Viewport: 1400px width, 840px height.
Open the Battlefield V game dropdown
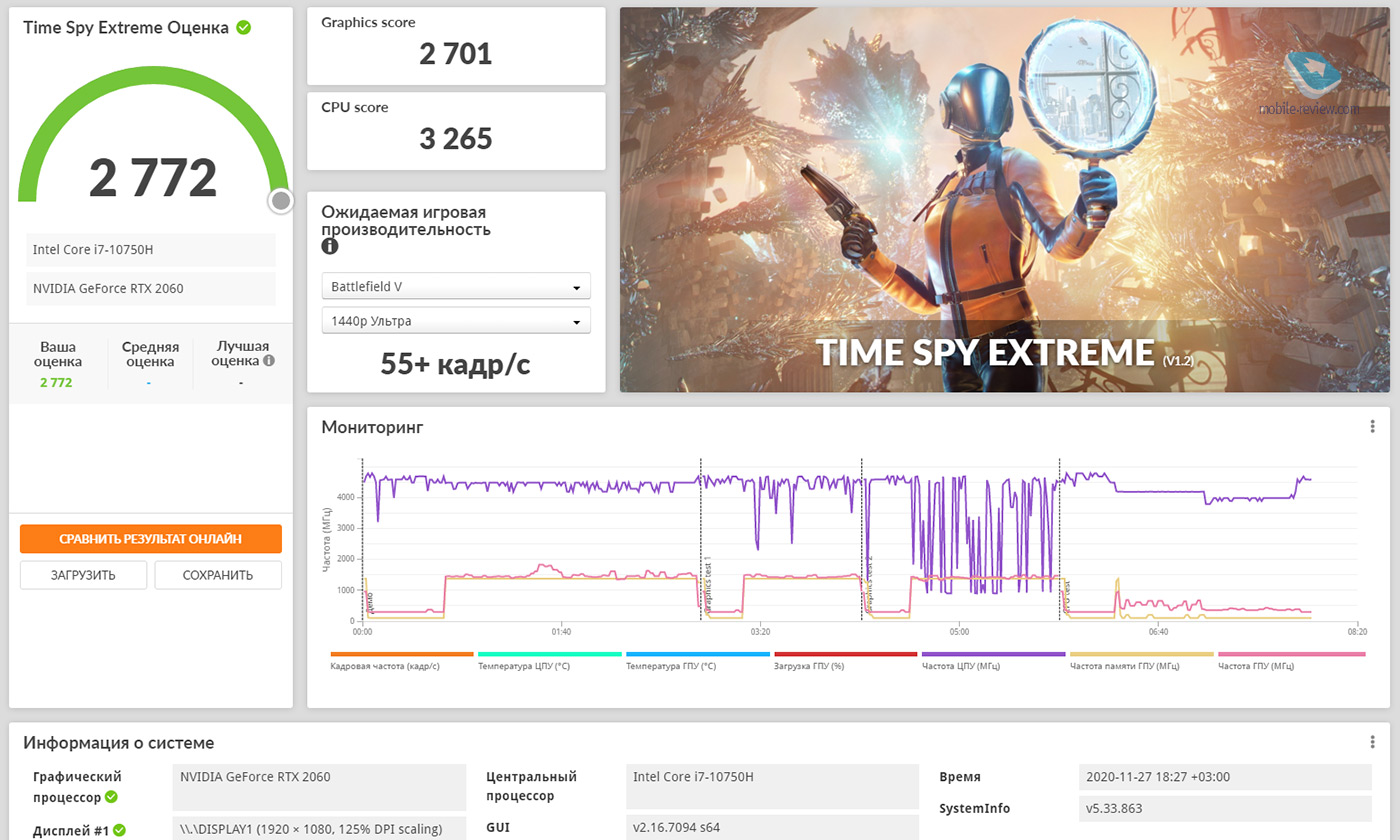click(456, 286)
